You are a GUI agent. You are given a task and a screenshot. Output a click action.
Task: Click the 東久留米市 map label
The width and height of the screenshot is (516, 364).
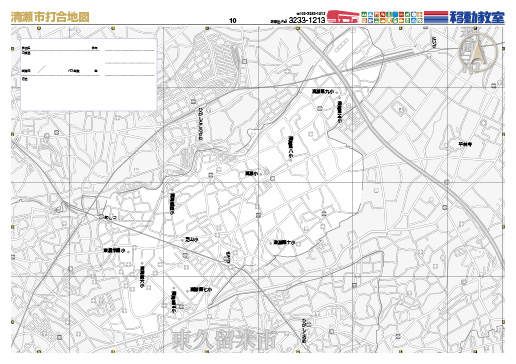(x=224, y=340)
